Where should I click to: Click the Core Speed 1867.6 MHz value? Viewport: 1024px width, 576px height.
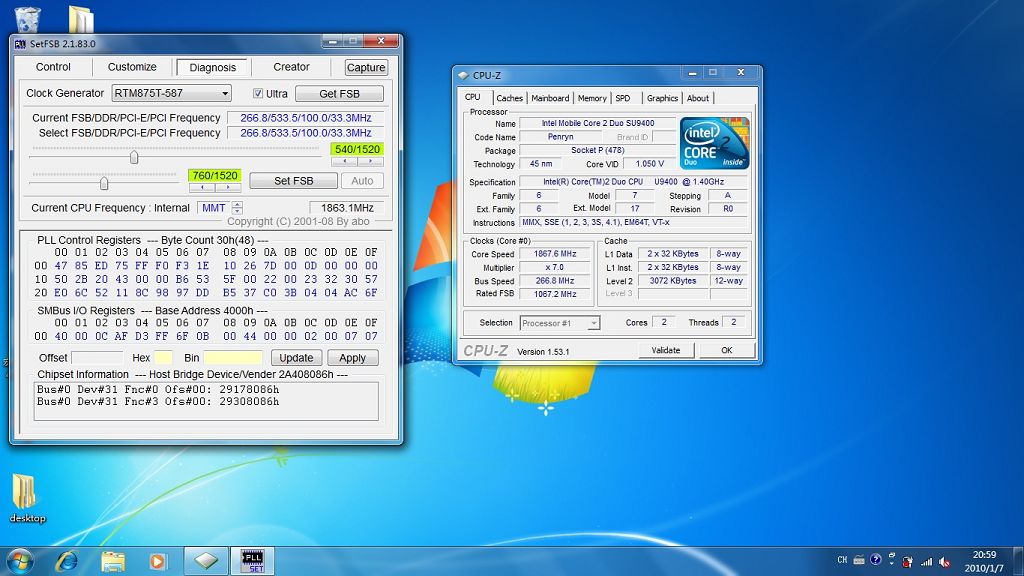tap(554, 254)
